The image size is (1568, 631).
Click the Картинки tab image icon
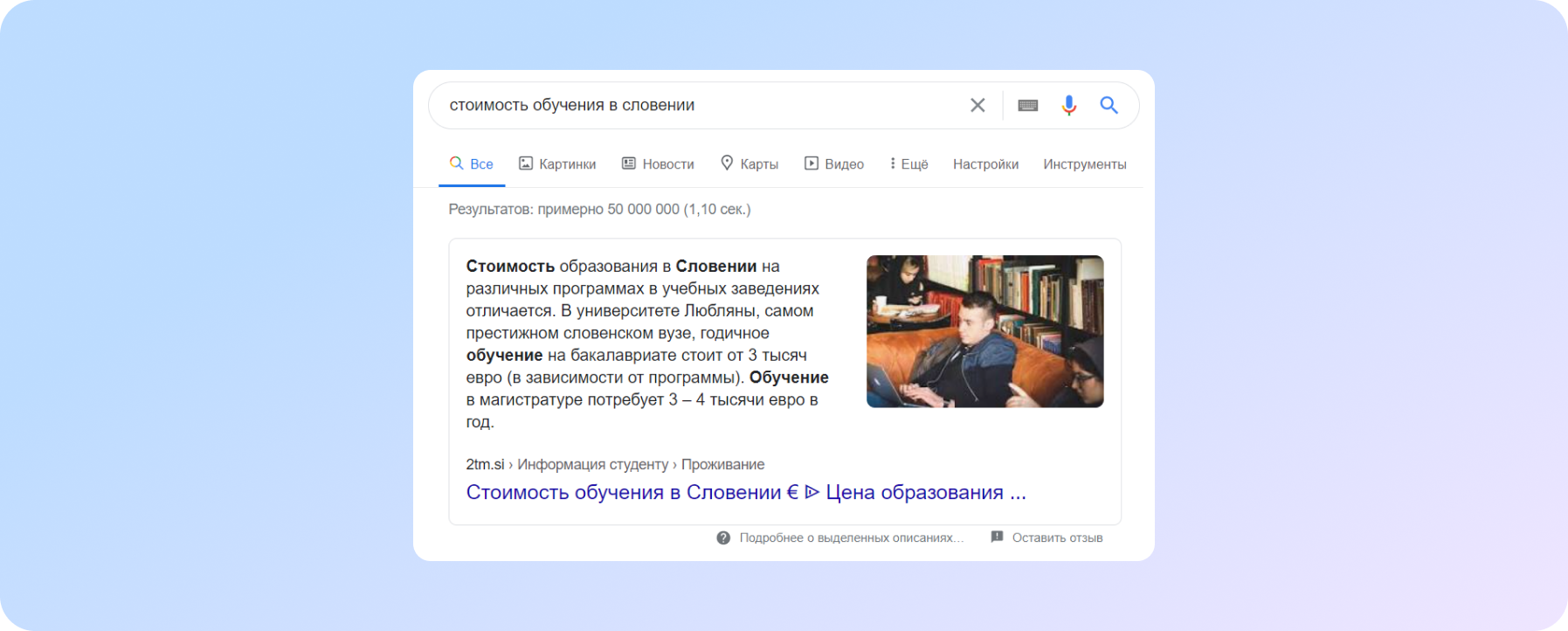[526, 163]
